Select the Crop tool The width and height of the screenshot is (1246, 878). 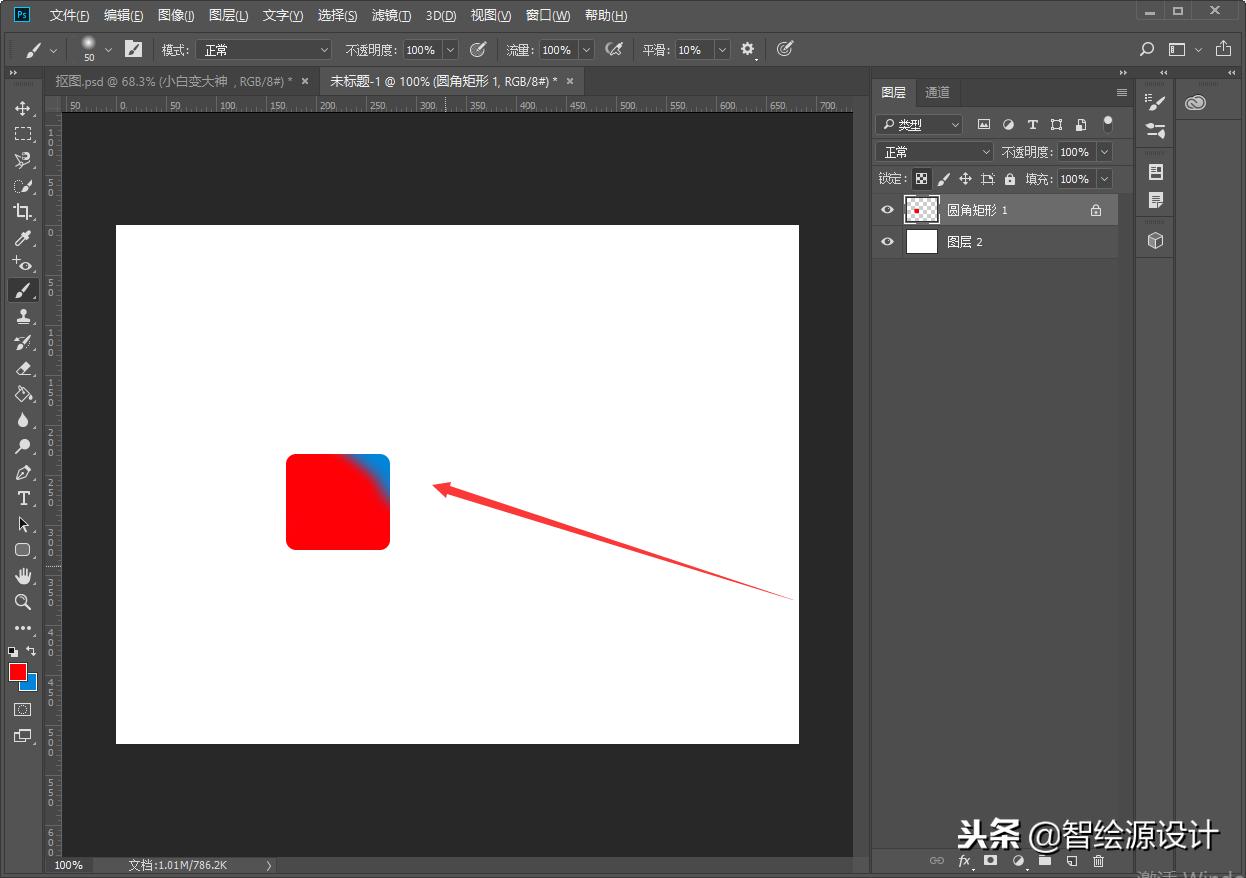22,212
